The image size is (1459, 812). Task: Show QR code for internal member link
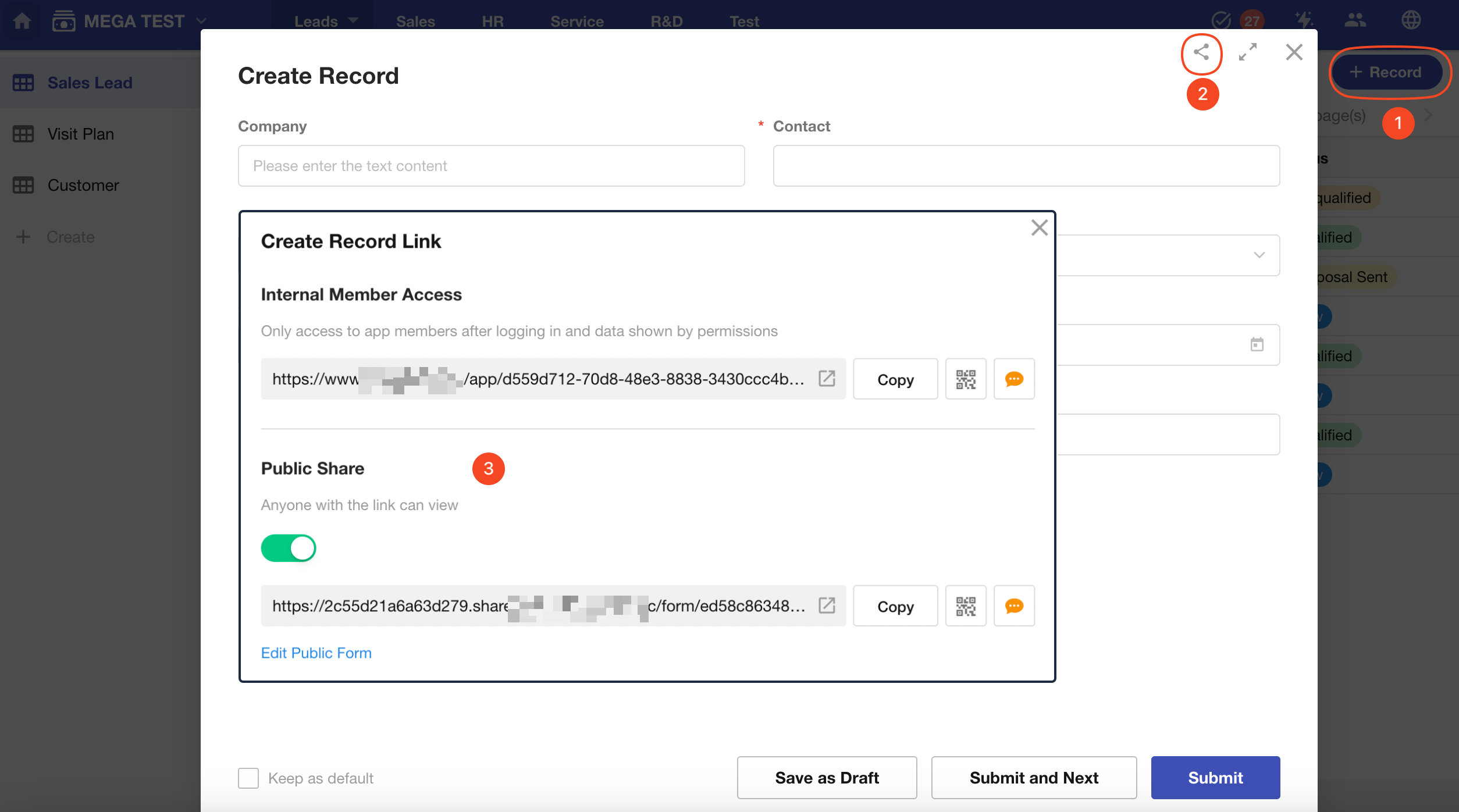click(966, 379)
